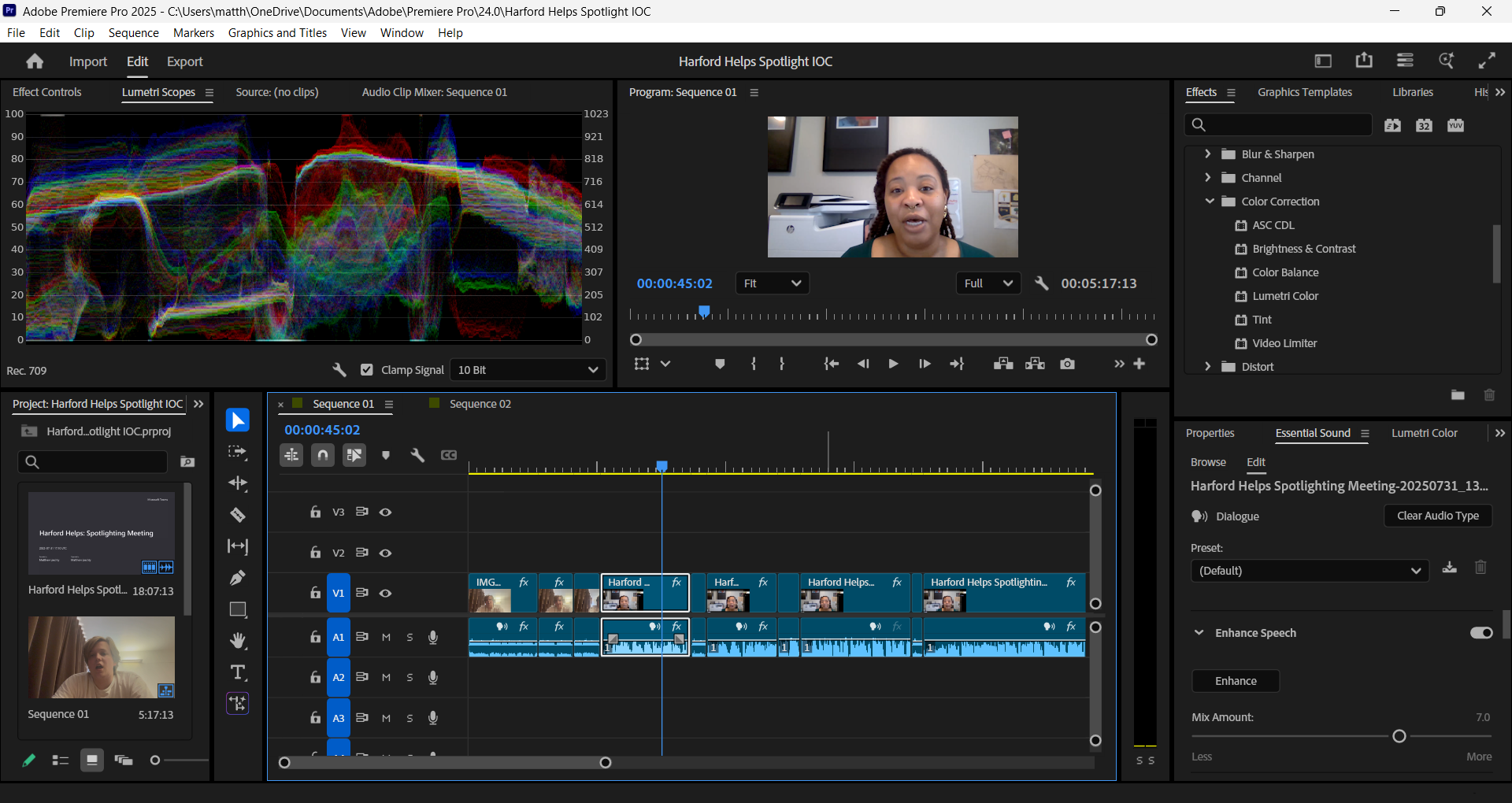Mute audio track A1

386,638
